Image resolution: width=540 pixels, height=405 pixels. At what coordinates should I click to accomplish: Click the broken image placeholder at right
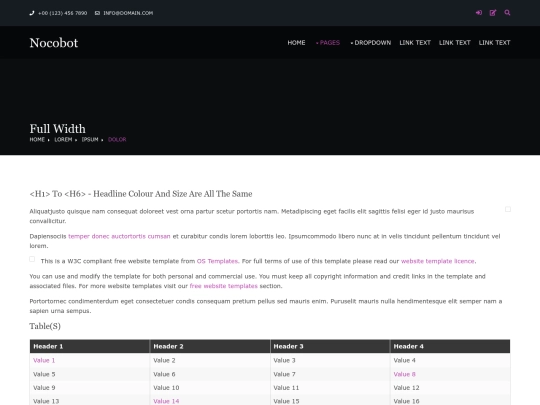(508, 209)
